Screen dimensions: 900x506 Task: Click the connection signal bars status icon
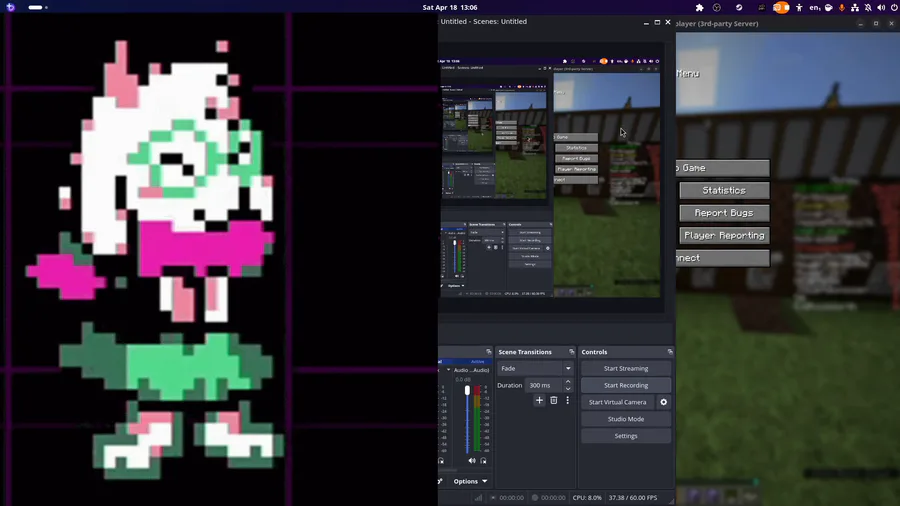tap(478, 498)
